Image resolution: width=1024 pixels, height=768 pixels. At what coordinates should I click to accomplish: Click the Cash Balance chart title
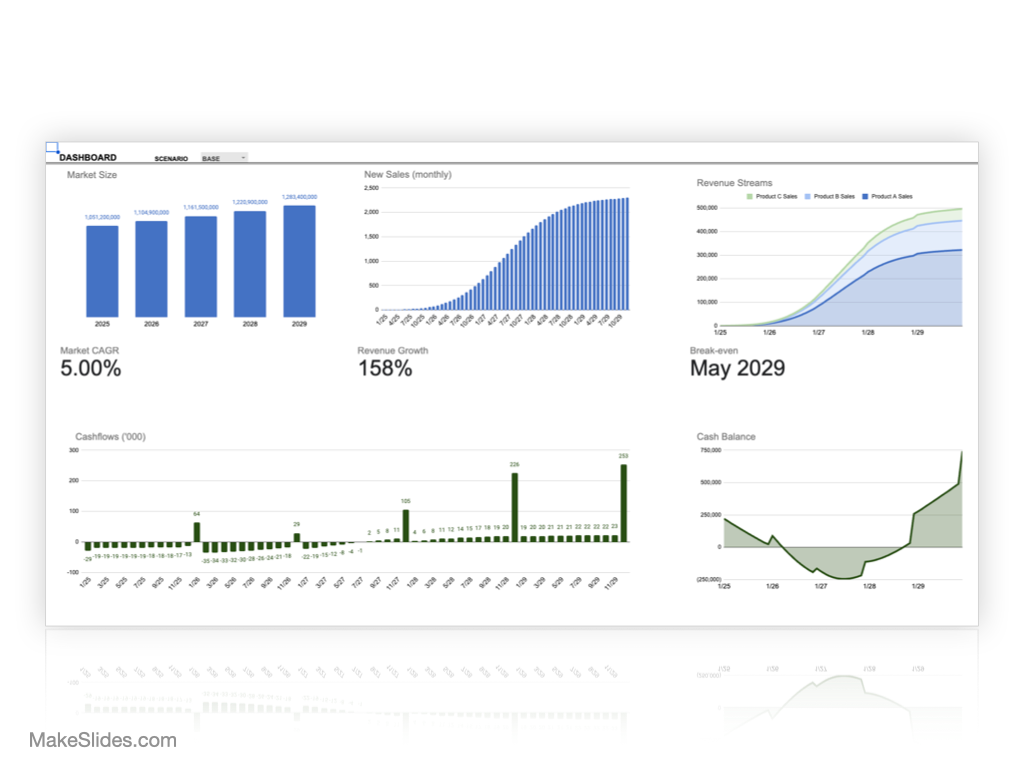point(726,437)
